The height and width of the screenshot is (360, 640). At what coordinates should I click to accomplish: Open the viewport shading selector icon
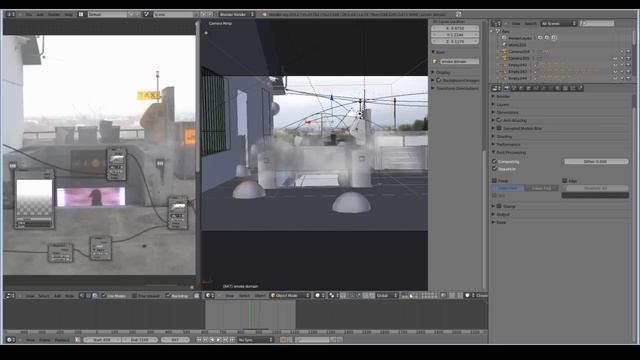coord(319,296)
